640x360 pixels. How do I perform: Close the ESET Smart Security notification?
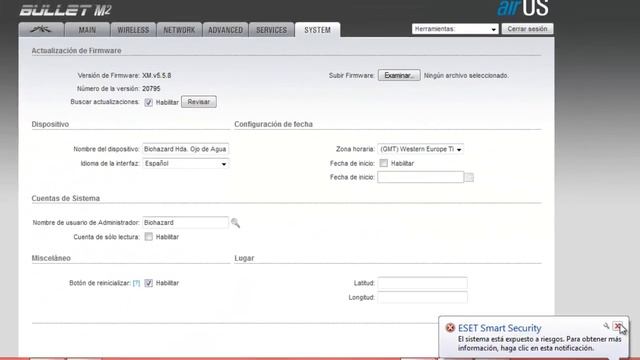(618, 326)
